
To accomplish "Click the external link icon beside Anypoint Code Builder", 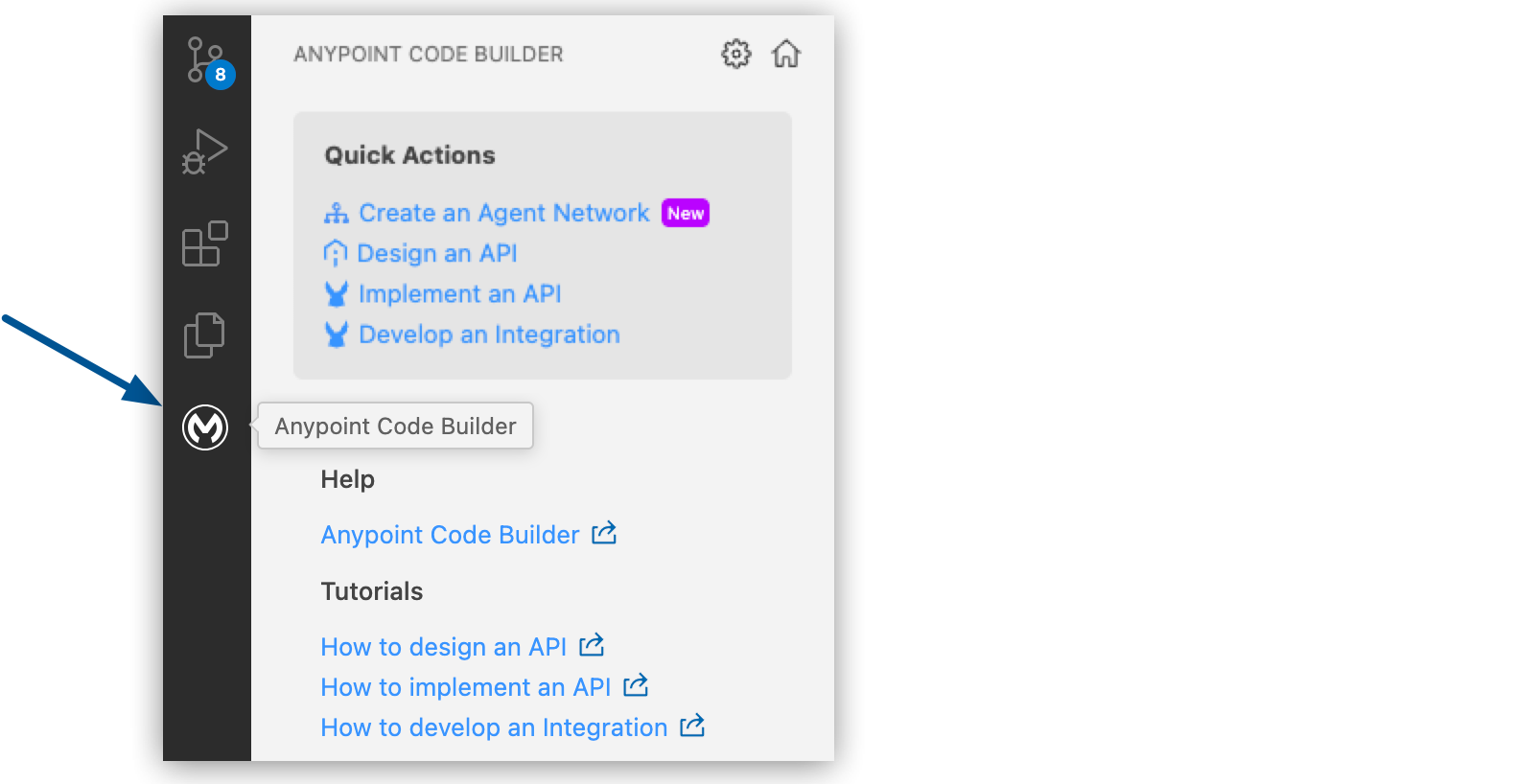I will (x=604, y=534).
